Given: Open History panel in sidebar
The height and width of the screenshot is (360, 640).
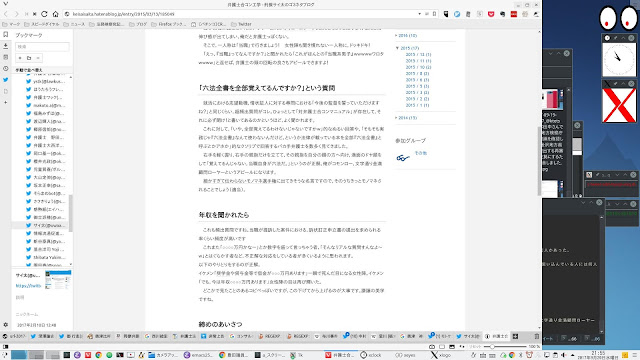Looking at the screenshot, I should [x=5, y=69].
